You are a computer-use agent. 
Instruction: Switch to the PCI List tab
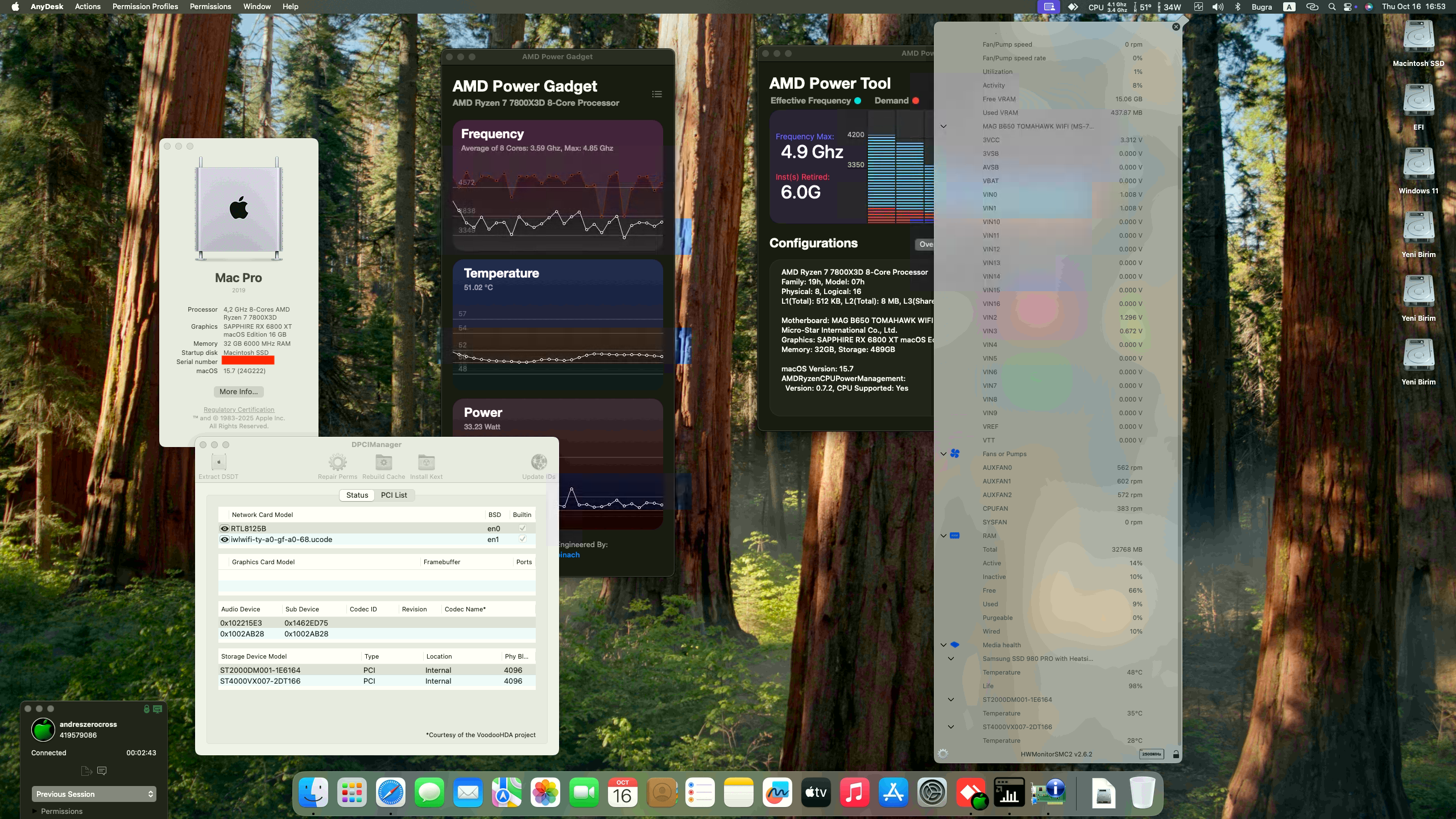[394, 495]
